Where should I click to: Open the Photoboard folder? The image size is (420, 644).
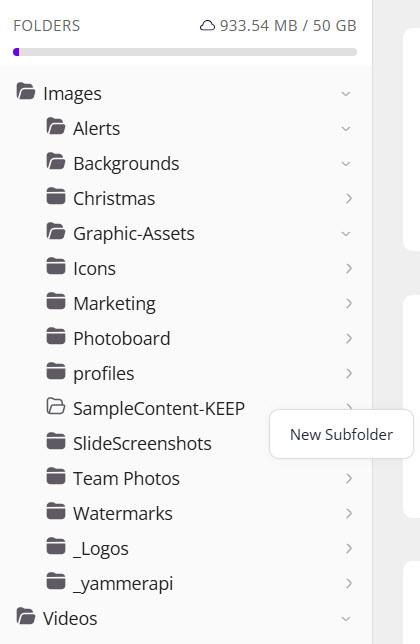click(122, 338)
